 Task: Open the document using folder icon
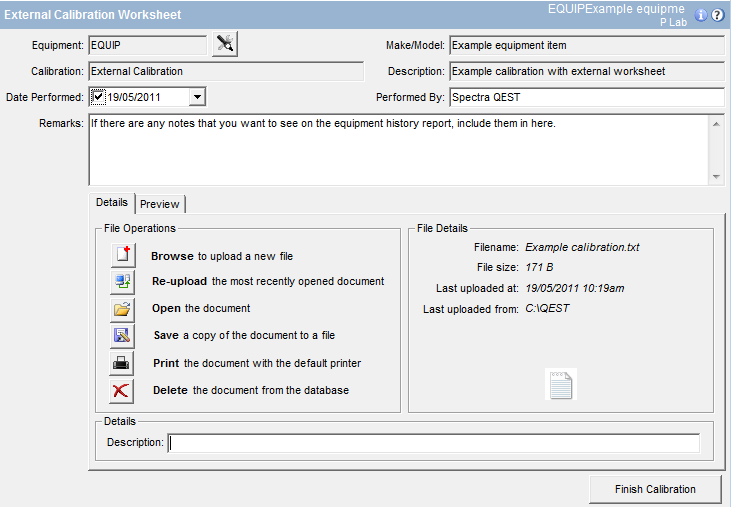(x=122, y=309)
